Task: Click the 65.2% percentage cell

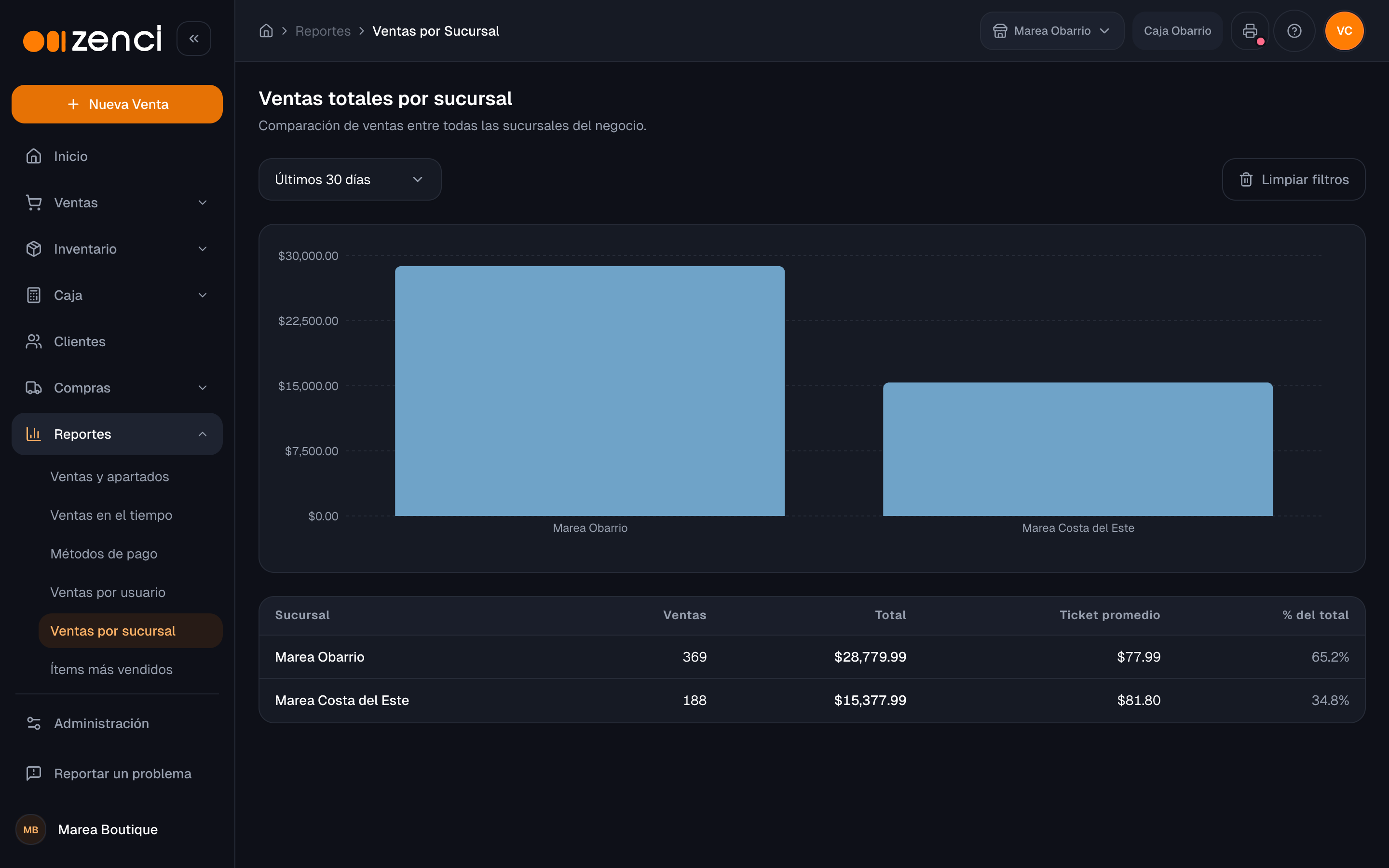Action: 1330,657
